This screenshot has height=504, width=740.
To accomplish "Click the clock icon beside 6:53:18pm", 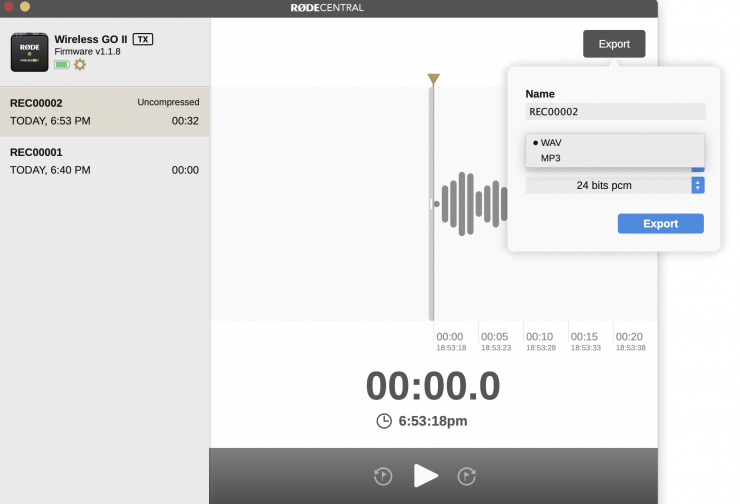I will (x=384, y=421).
